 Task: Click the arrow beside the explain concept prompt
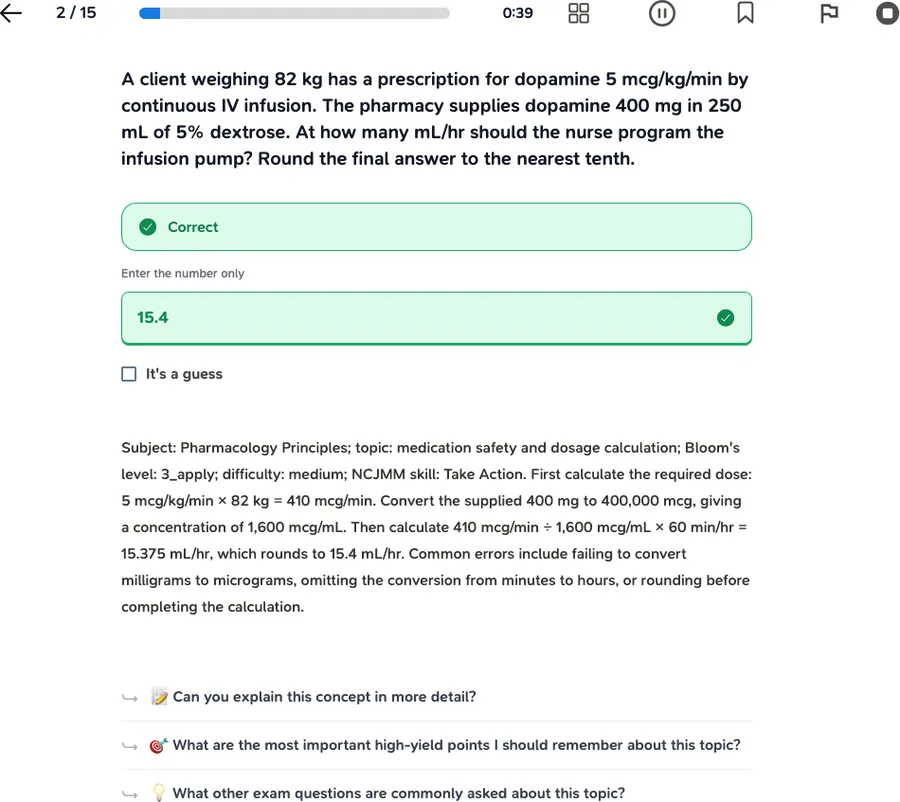coord(130,698)
